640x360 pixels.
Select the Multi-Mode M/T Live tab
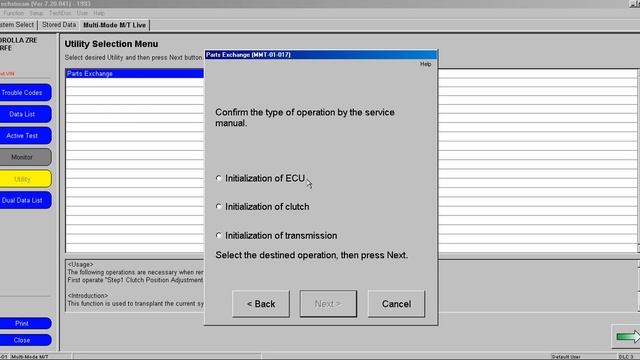point(114,25)
